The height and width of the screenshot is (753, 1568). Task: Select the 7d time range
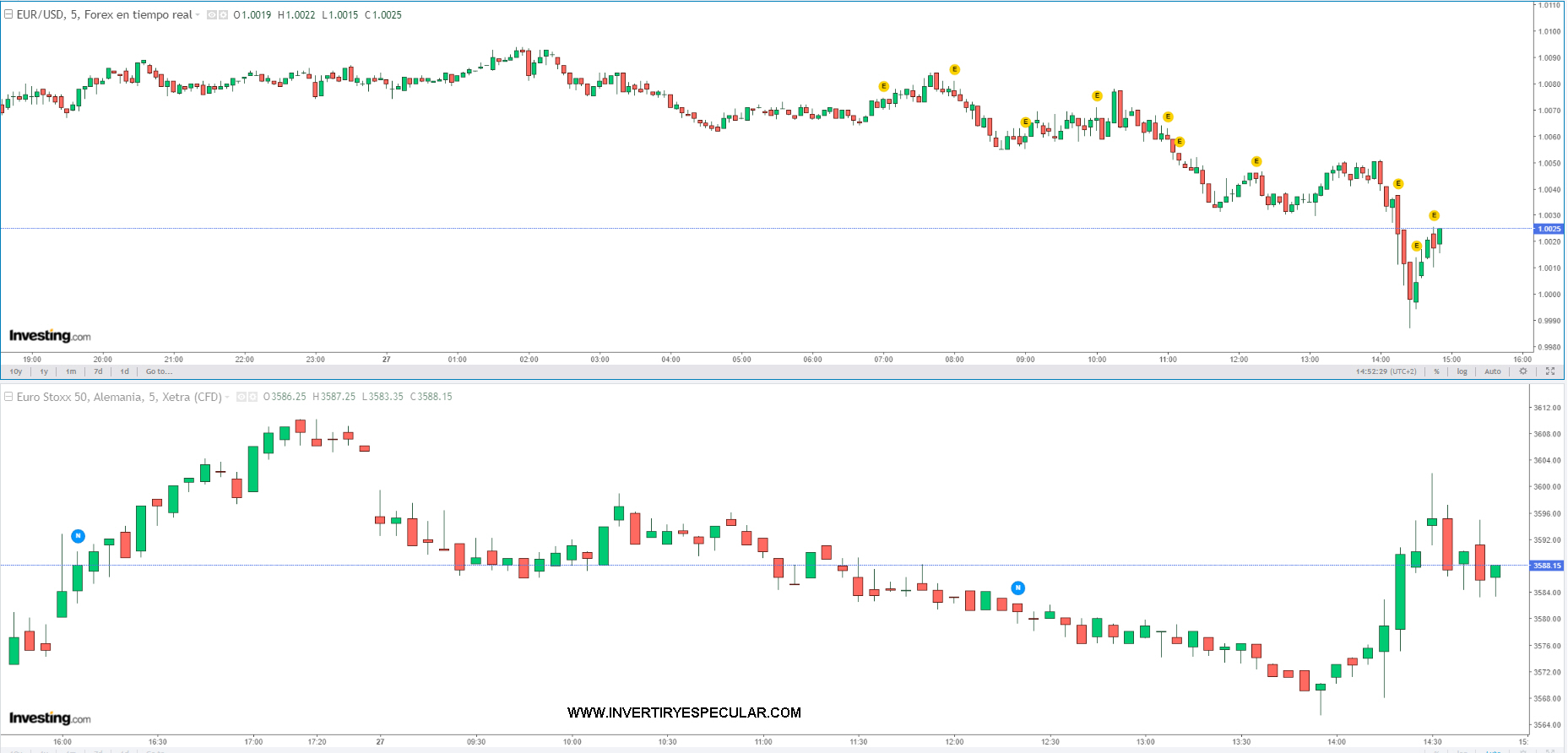pos(98,371)
